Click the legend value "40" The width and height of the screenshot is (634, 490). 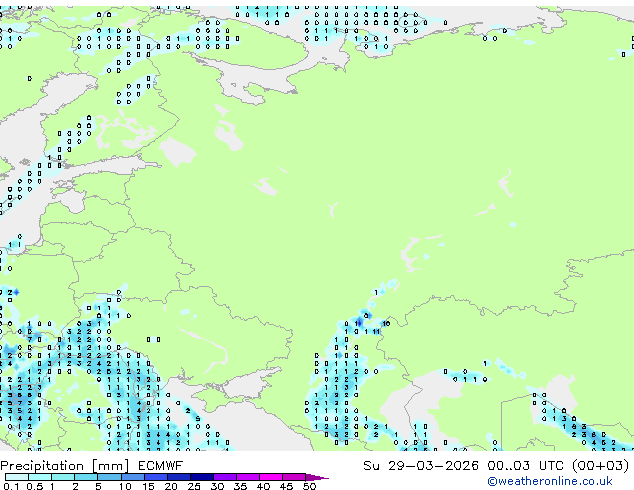[x=263, y=486]
